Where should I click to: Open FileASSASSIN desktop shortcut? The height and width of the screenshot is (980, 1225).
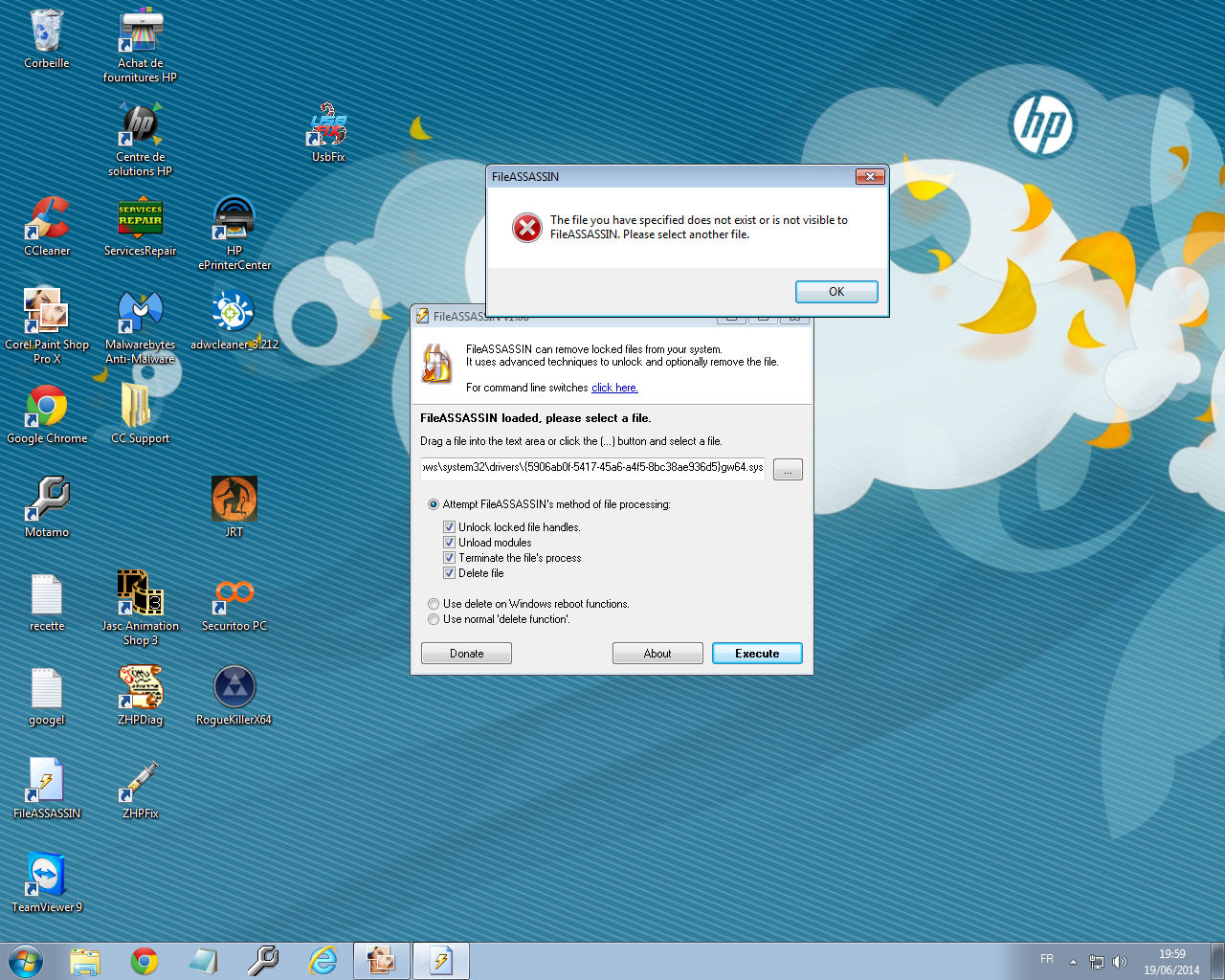[x=47, y=790]
